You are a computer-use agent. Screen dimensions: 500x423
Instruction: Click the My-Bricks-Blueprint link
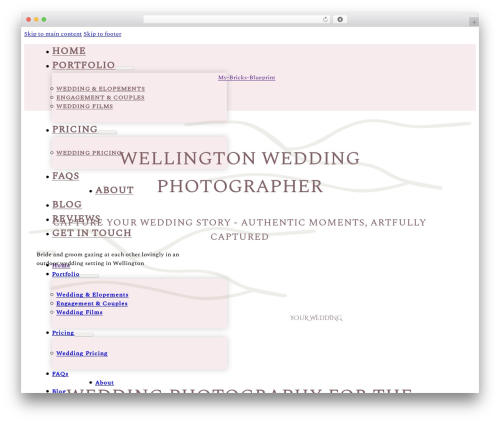247,77
